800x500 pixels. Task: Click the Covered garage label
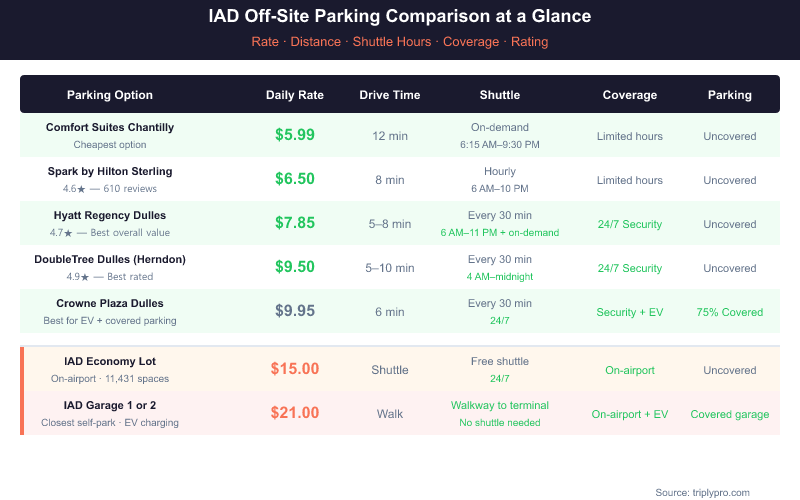tap(730, 414)
